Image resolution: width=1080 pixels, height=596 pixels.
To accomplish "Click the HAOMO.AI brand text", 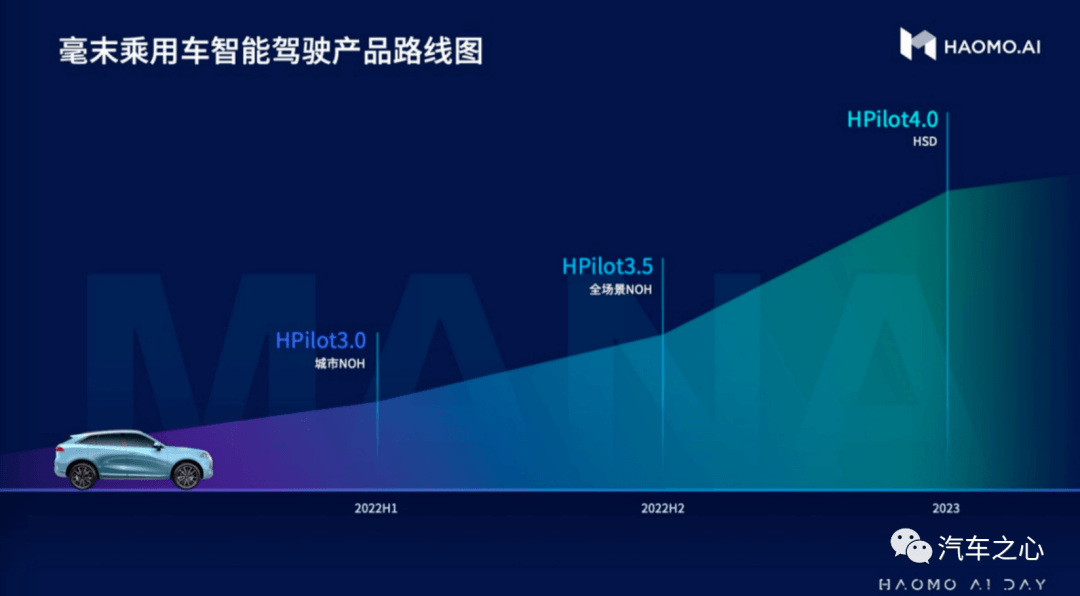I will [x=990, y=45].
